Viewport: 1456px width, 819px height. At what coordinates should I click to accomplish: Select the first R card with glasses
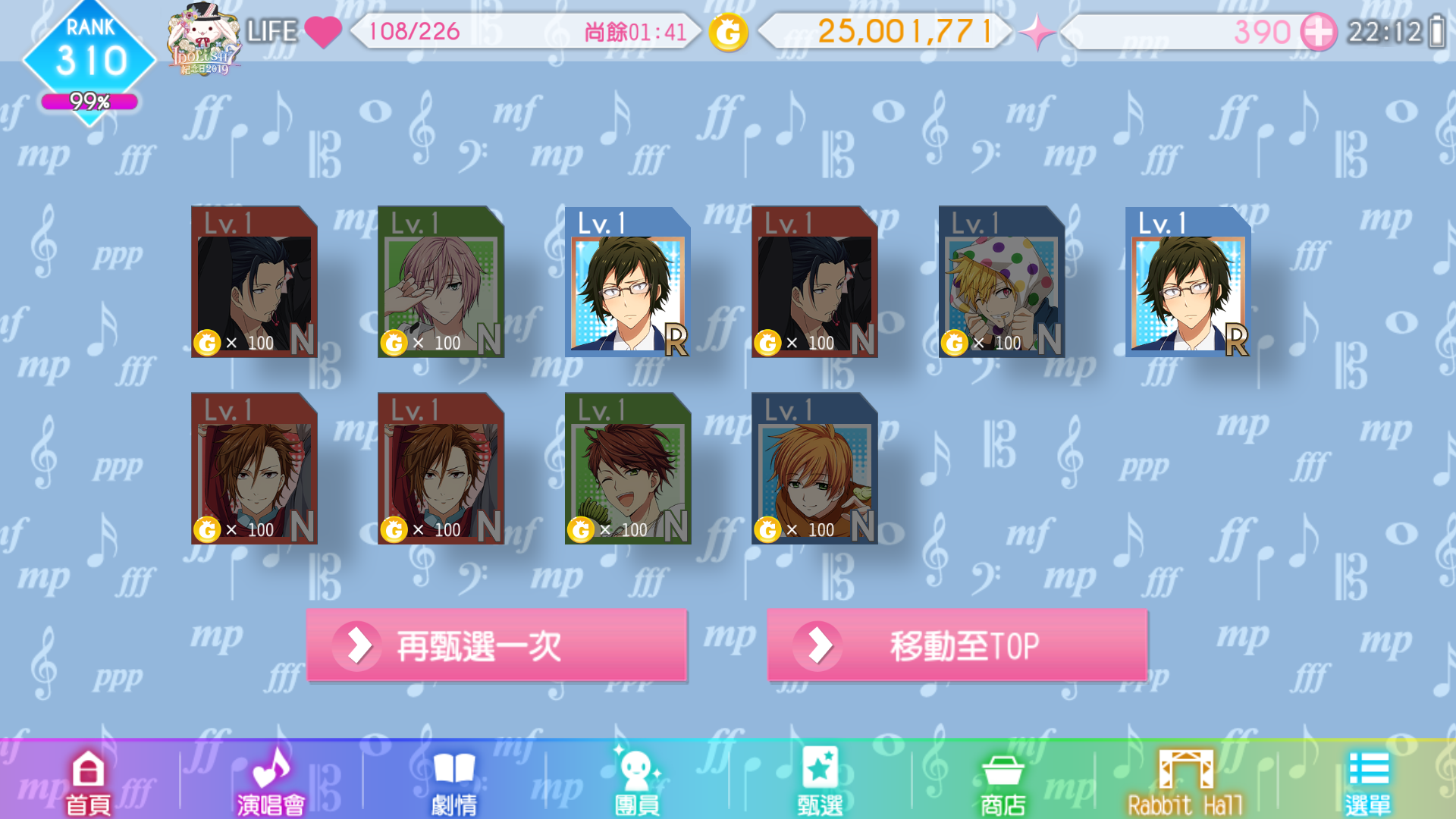(x=627, y=281)
